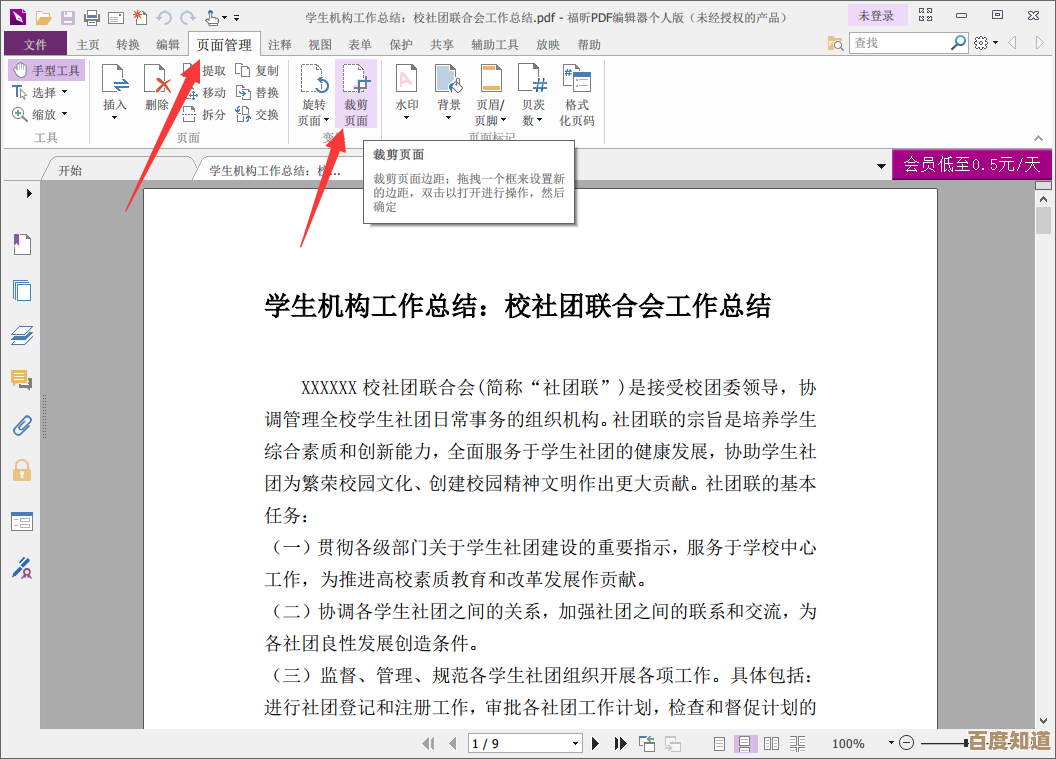Image resolution: width=1056 pixels, height=759 pixels.
Task: Open the Security padlock panel
Action: click(22, 470)
